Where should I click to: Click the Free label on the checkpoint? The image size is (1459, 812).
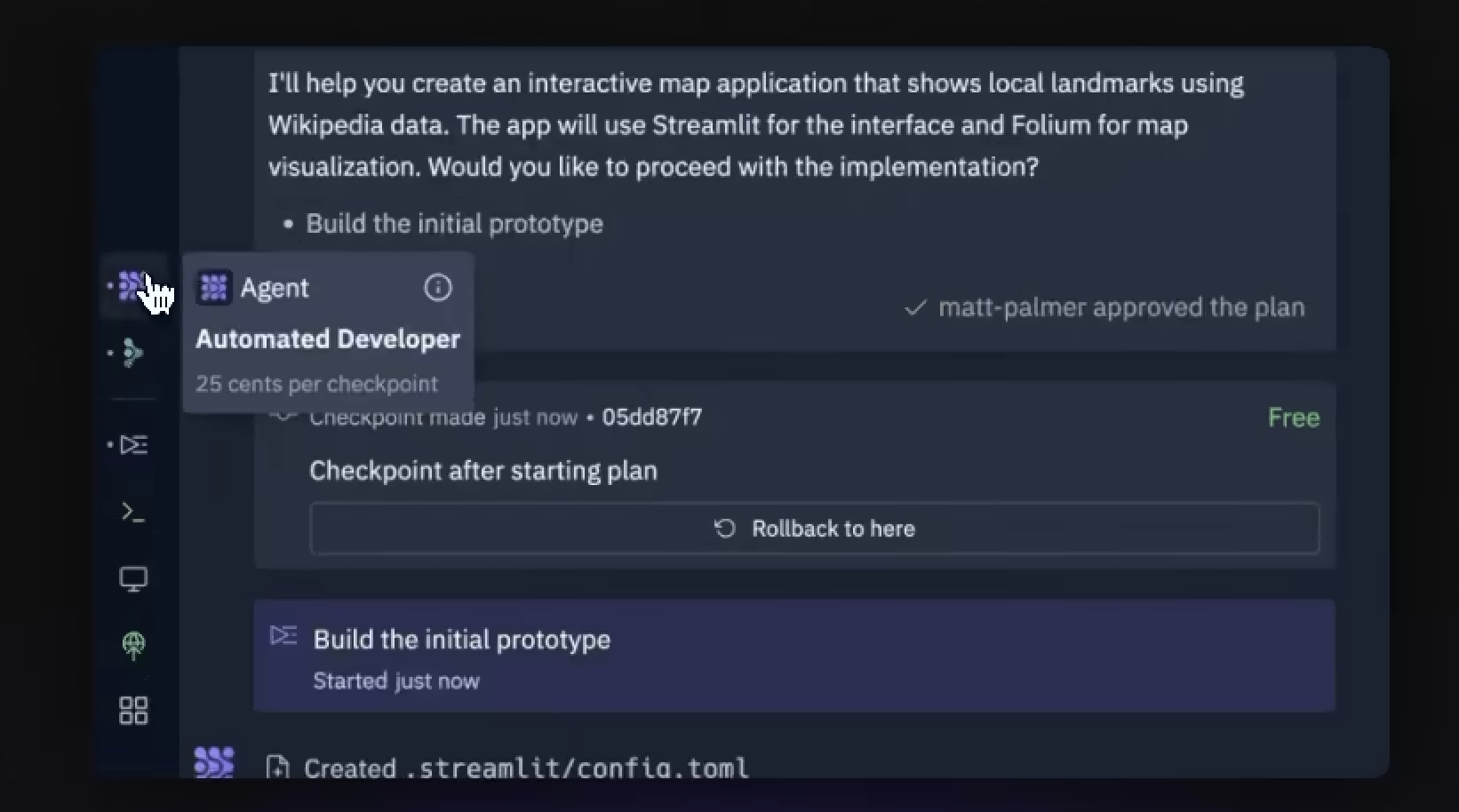[x=1293, y=417]
